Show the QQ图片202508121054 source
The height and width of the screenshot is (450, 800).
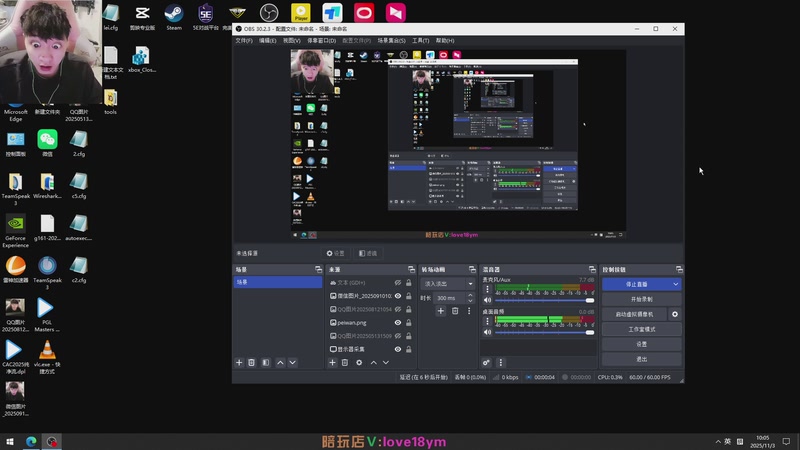pyautogui.click(x=398, y=309)
